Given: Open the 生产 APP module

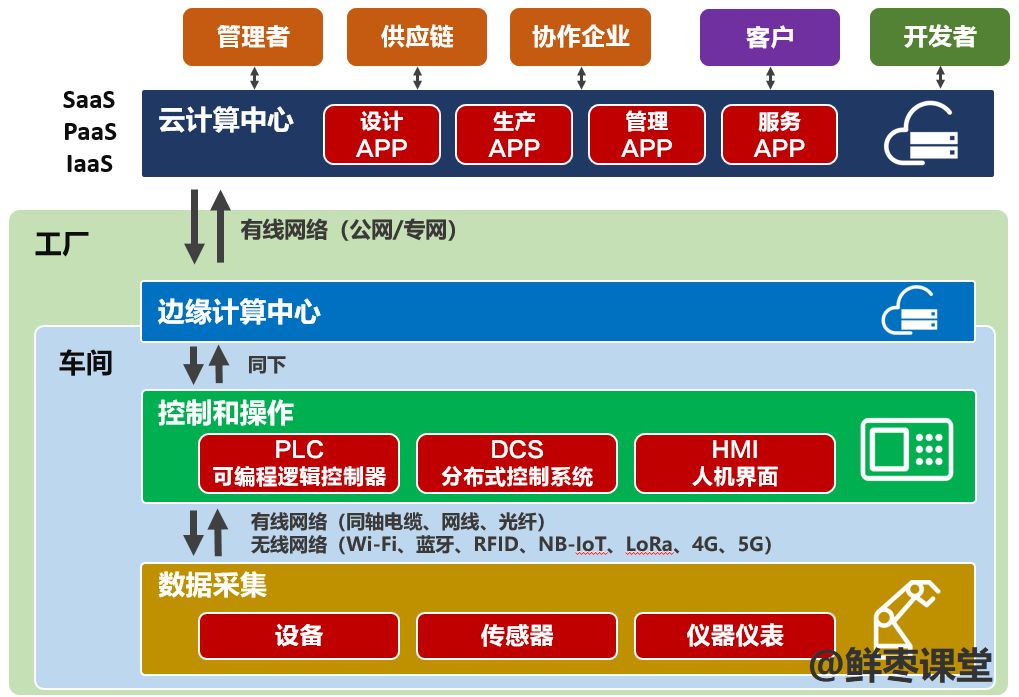Looking at the screenshot, I should click(513, 133).
